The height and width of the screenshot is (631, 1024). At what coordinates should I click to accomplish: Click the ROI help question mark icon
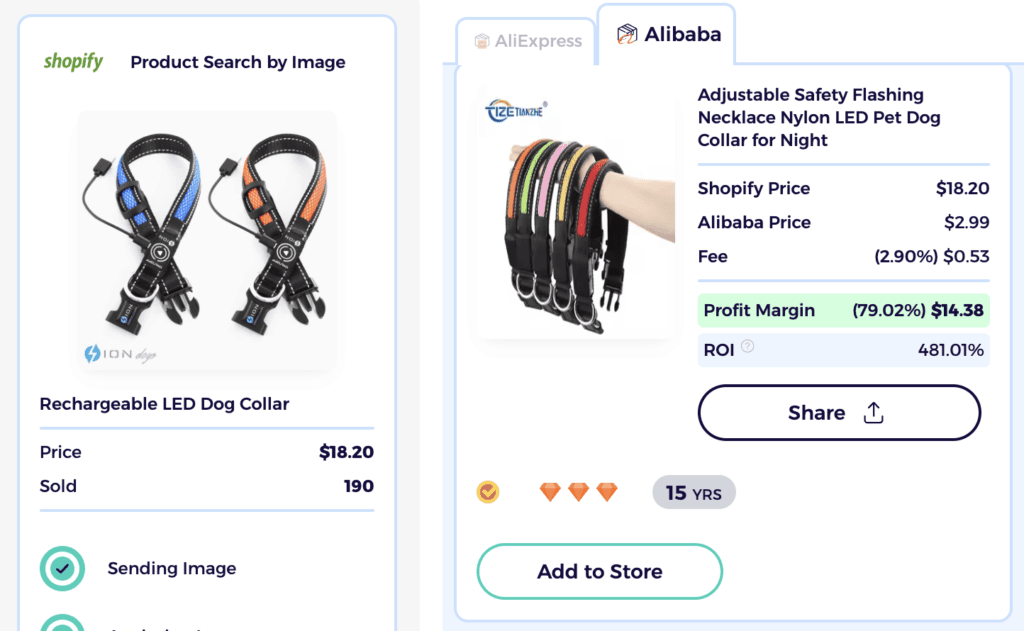[x=747, y=348]
